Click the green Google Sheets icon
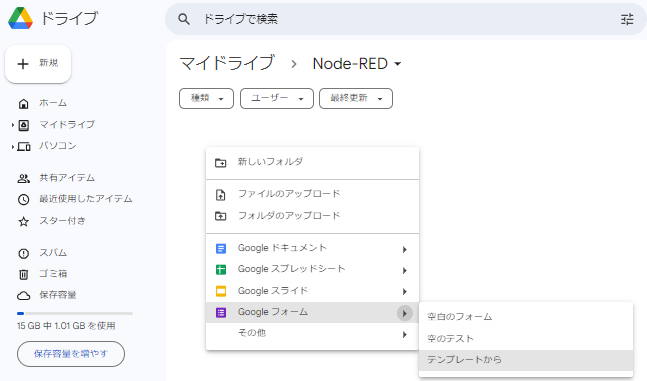 [x=221, y=270]
